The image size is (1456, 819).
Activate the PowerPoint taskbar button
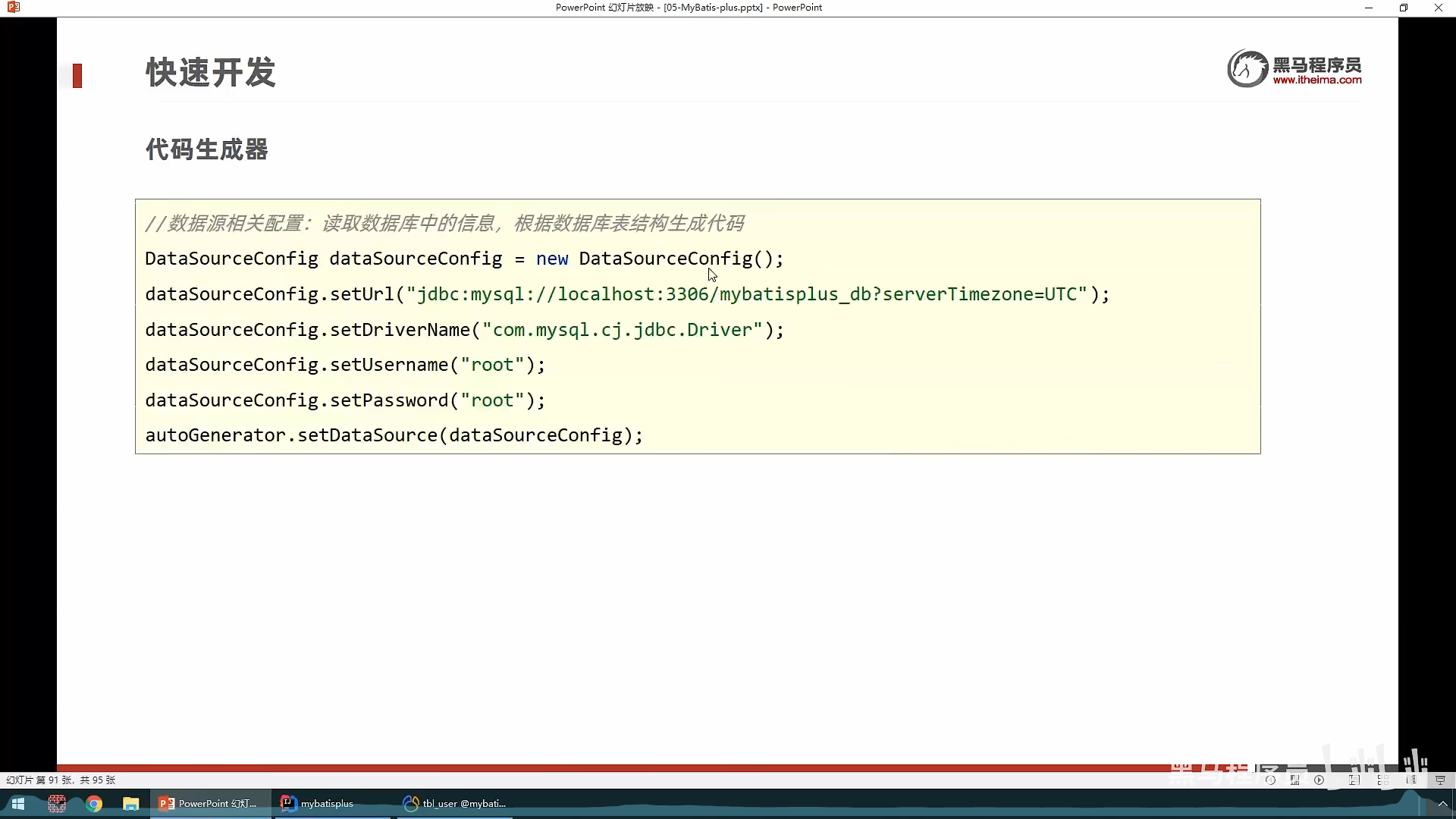(209, 804)
